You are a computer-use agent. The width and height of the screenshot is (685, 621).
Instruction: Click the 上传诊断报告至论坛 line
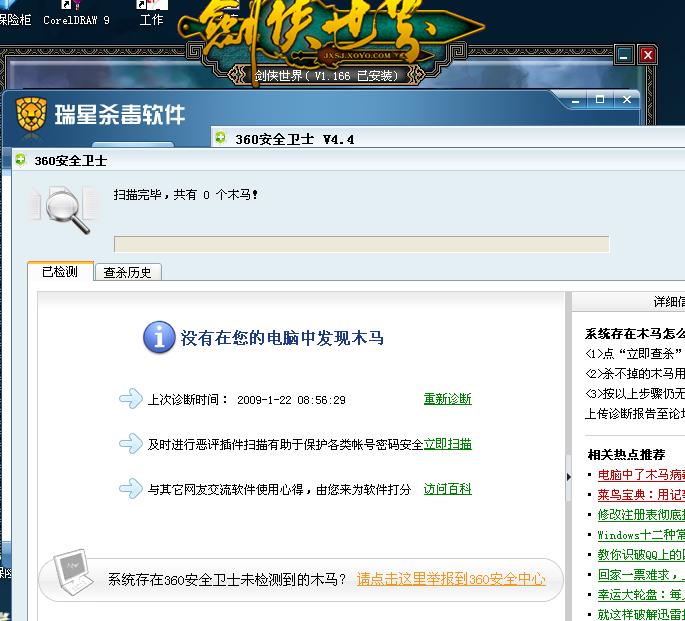(635, 414)
